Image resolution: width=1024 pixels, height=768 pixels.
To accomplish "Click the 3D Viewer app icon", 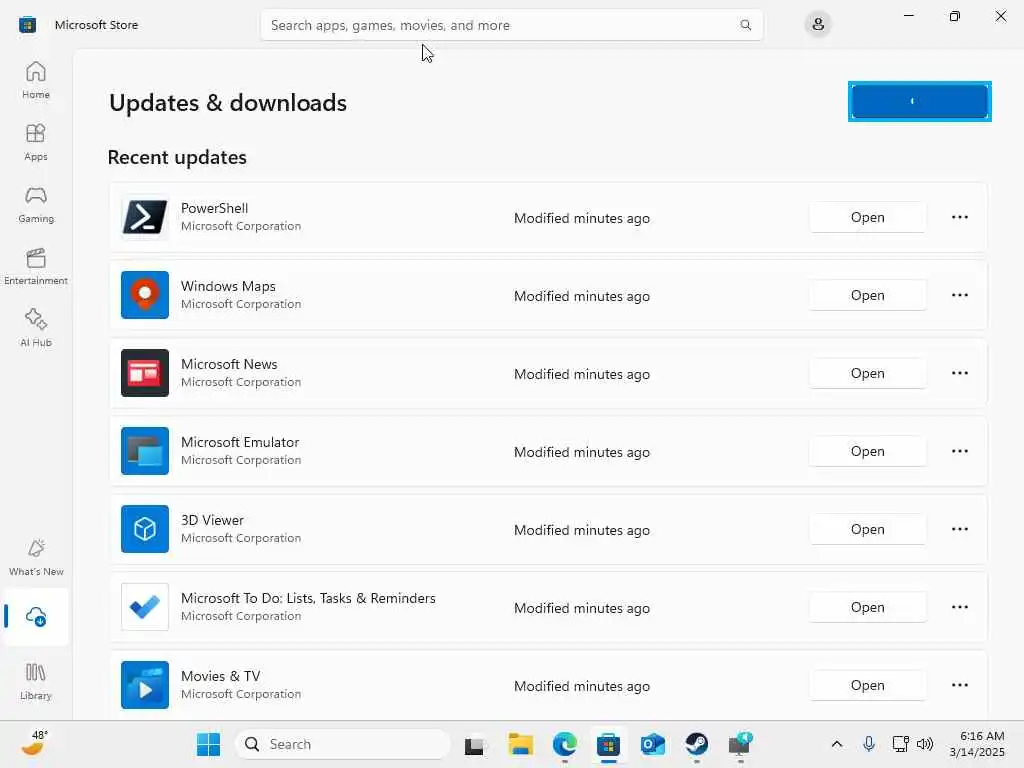I will pos(145,529).
